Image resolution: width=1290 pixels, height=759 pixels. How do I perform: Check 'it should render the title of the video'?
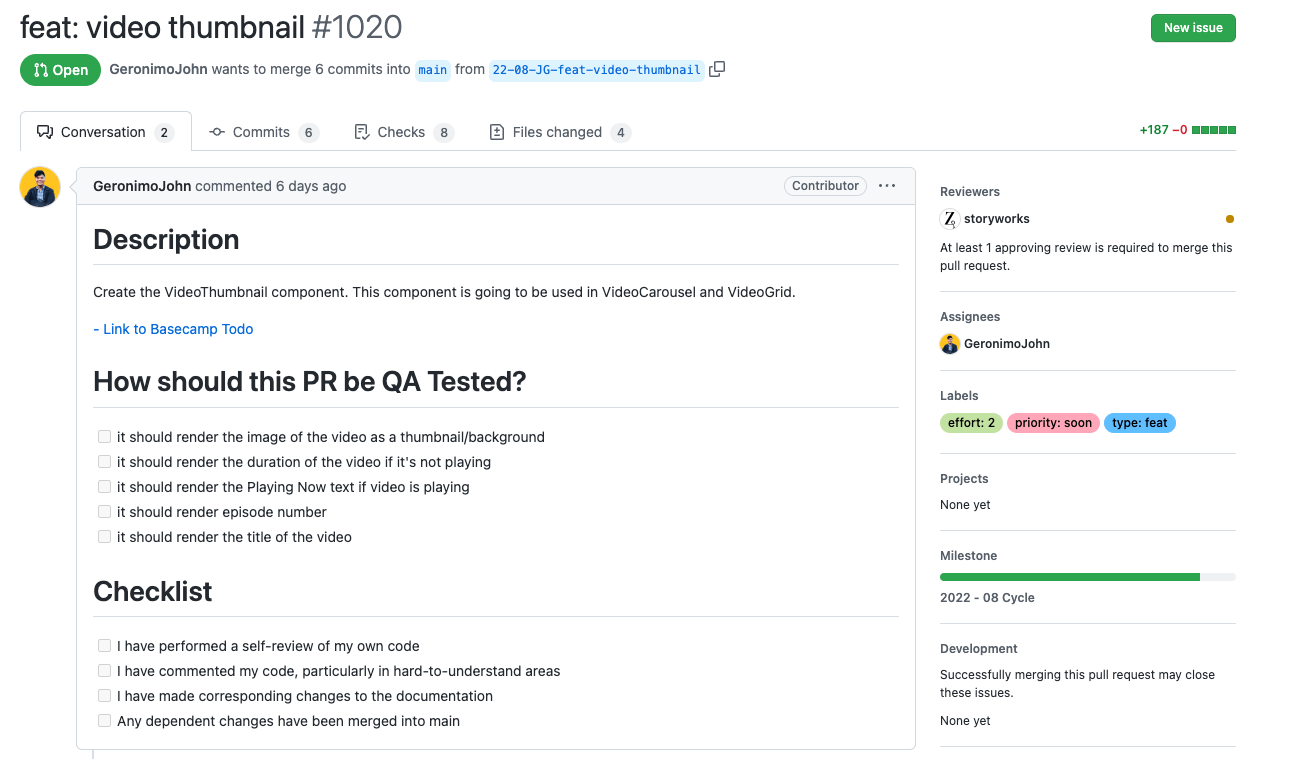(x=104, y=536)
